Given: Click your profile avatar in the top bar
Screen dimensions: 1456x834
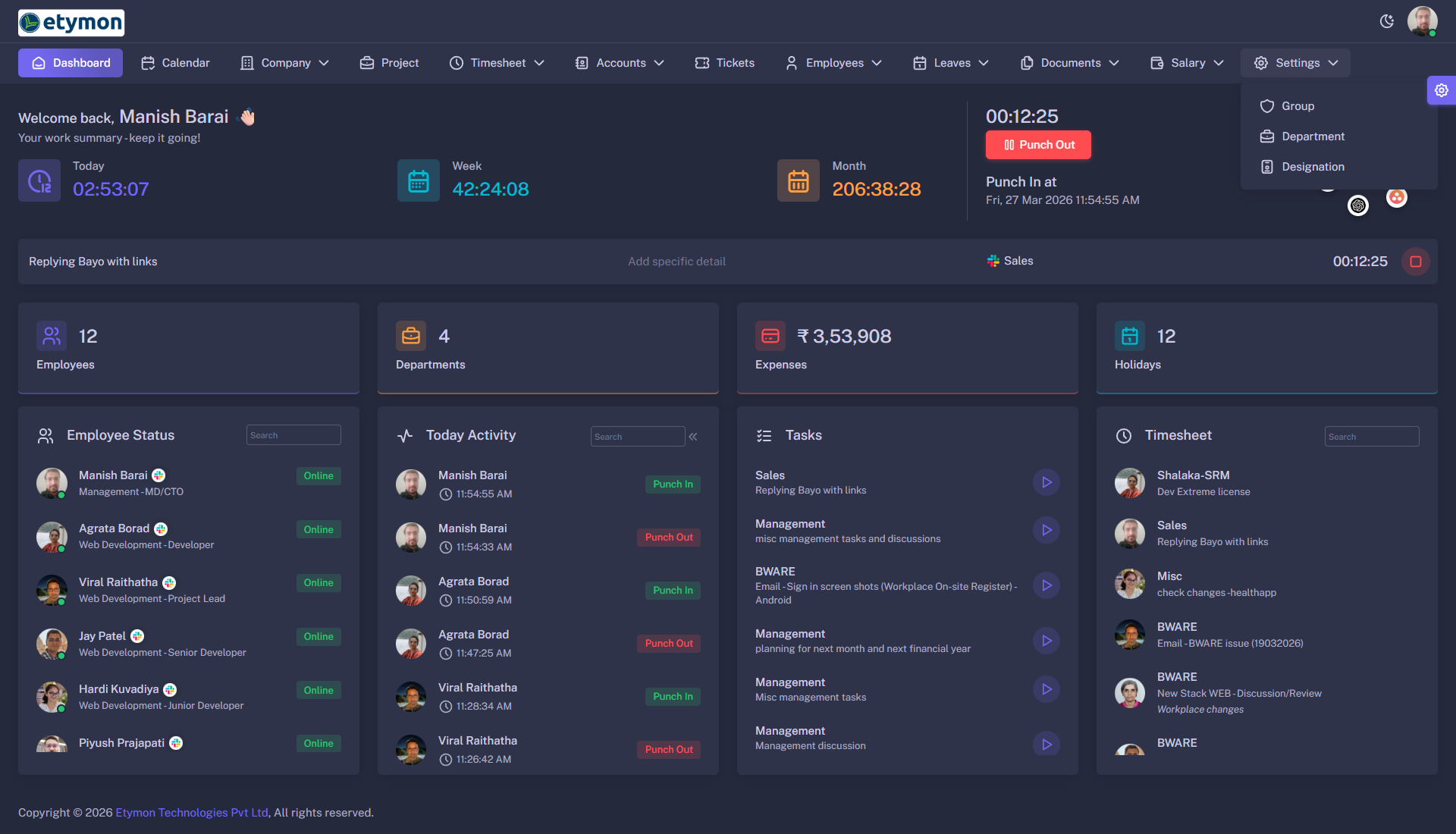Looking at the screenshot, I should pyautogui.click(x=1424, y=22).
